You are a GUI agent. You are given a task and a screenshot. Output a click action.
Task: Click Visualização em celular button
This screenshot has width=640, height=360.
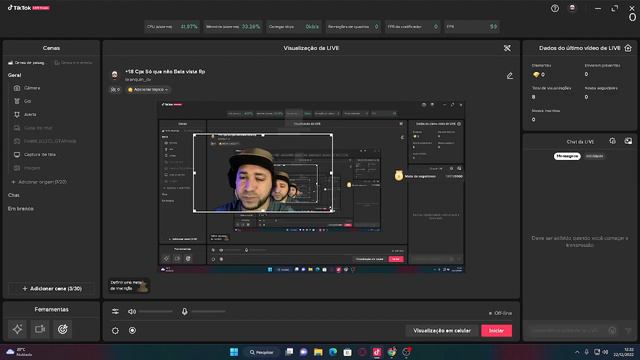(x=442, y=331)
